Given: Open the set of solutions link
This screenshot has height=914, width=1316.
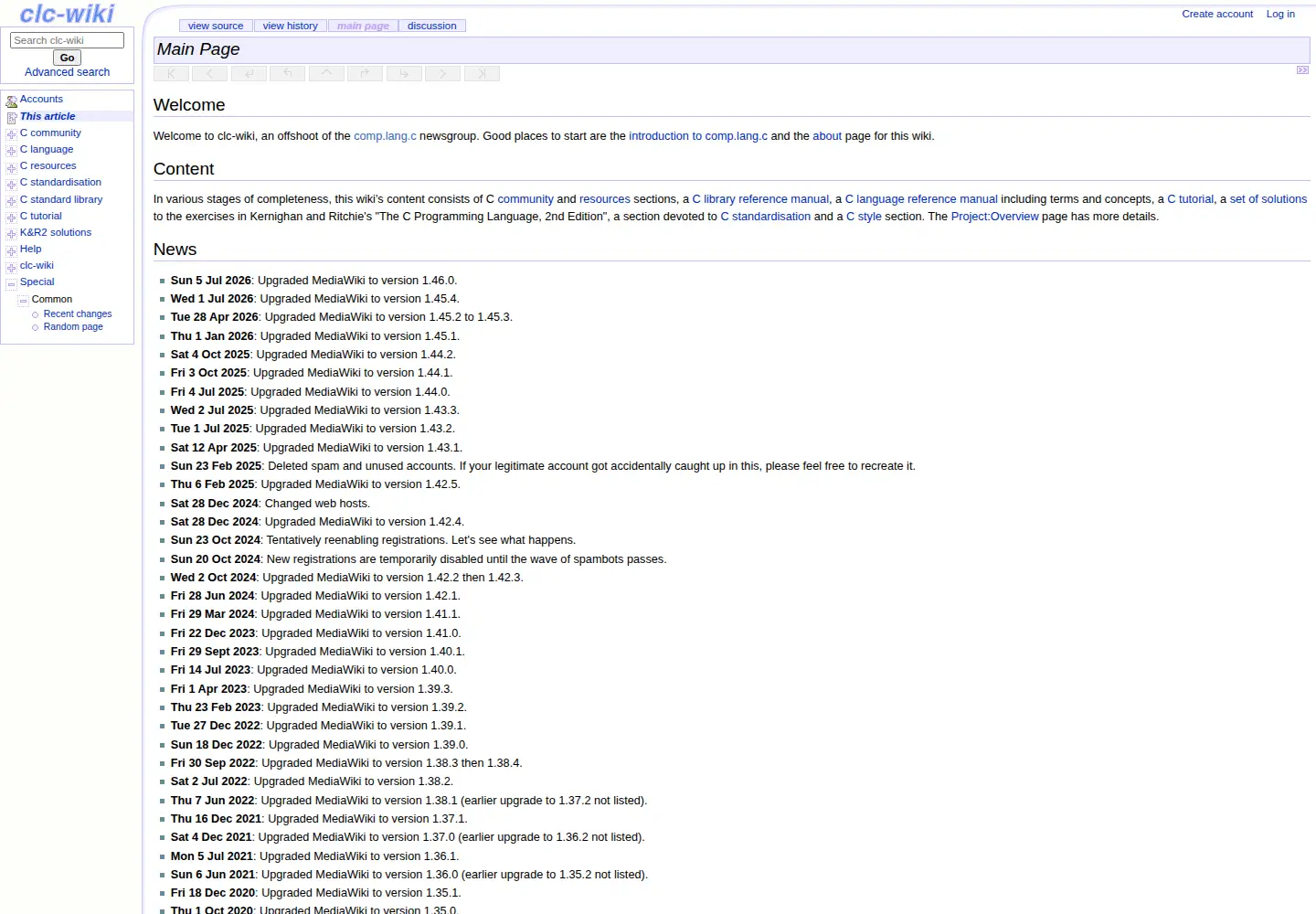Looking at the screenshot, I should pyautogui.click(x=1268, y=199).
